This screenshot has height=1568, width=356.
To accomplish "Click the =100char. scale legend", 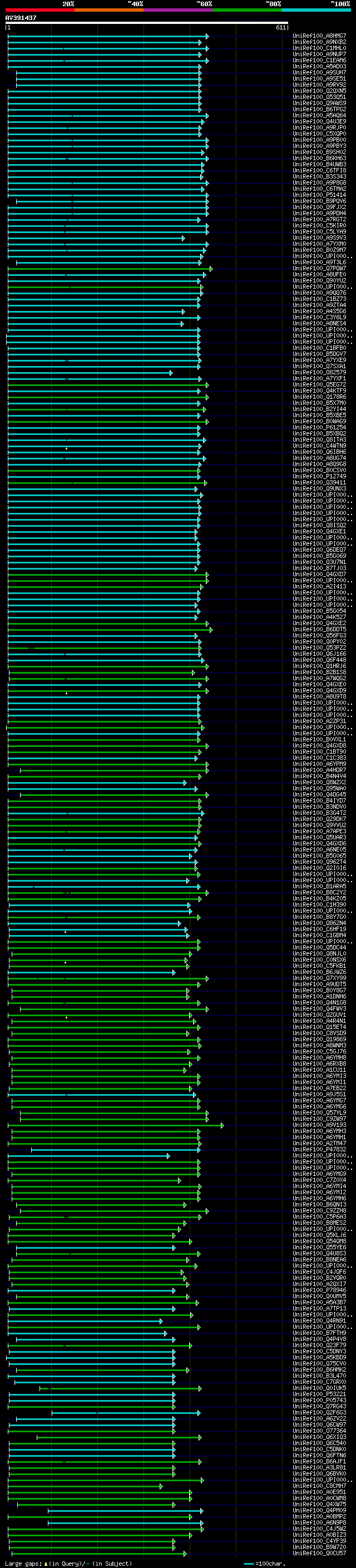I will click(265, 1563).
